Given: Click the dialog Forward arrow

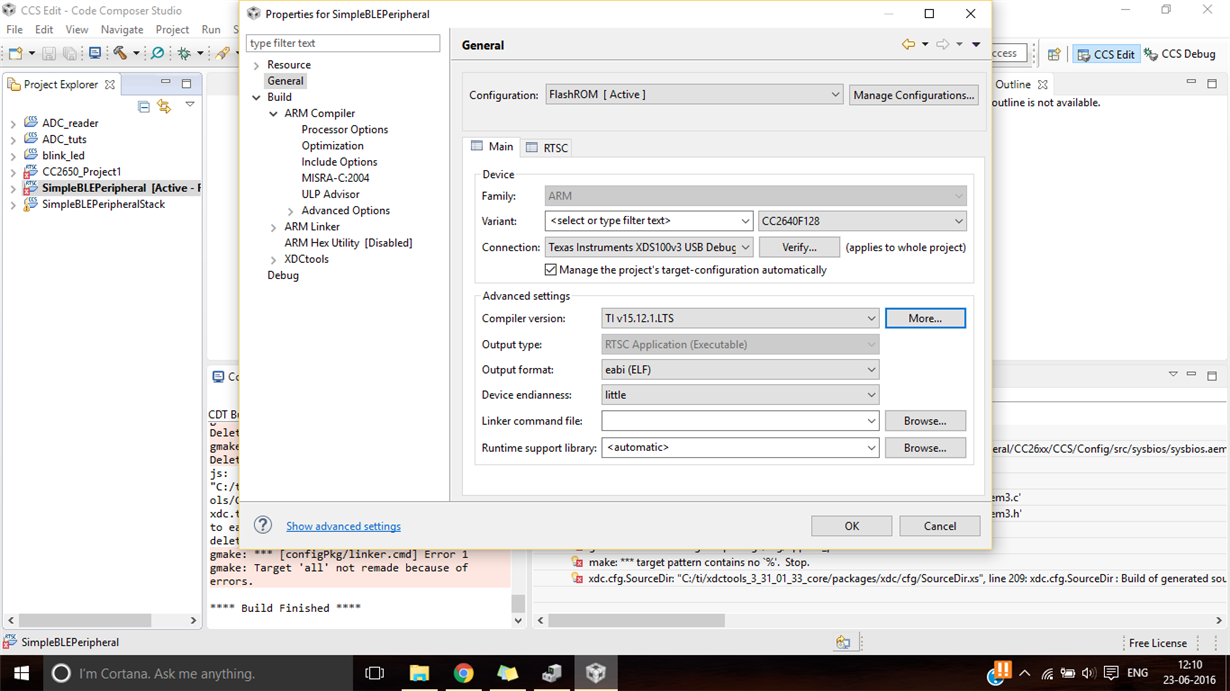Looking at the screenshot, I should [942, 44].
